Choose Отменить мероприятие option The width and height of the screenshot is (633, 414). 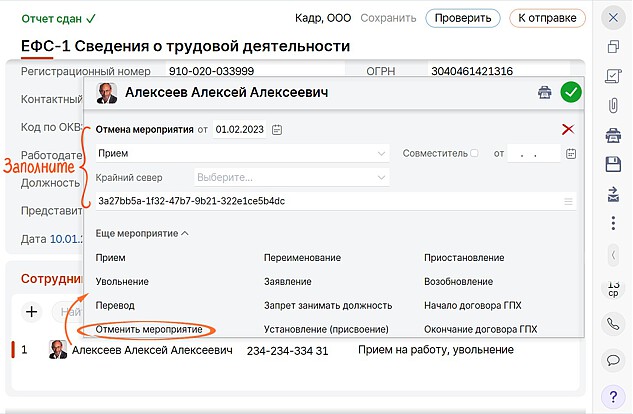pos(149,329)
